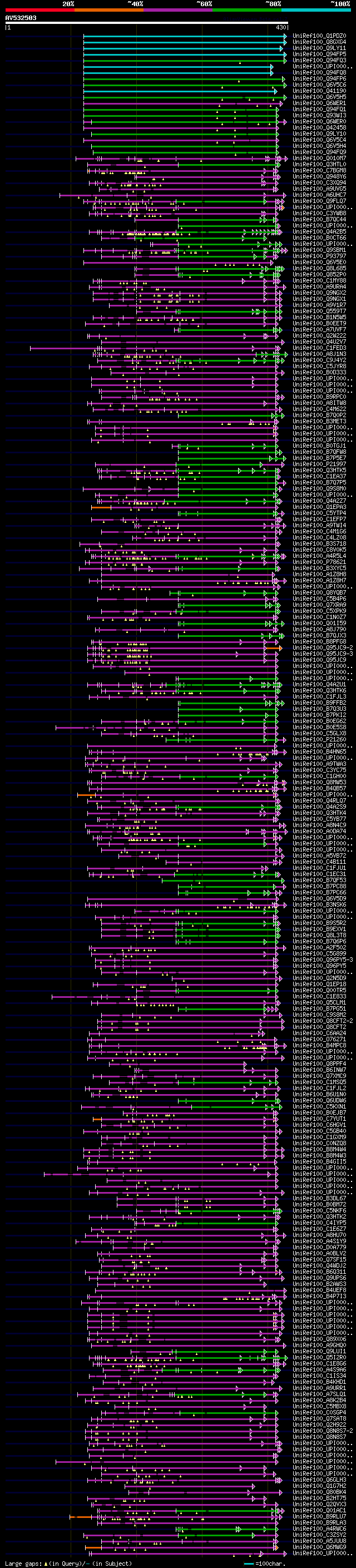Select the UniRef100_Q8N8S7-2 label
The height and width of the screenshot is (1568, 356).
[x=323, y=1431]
